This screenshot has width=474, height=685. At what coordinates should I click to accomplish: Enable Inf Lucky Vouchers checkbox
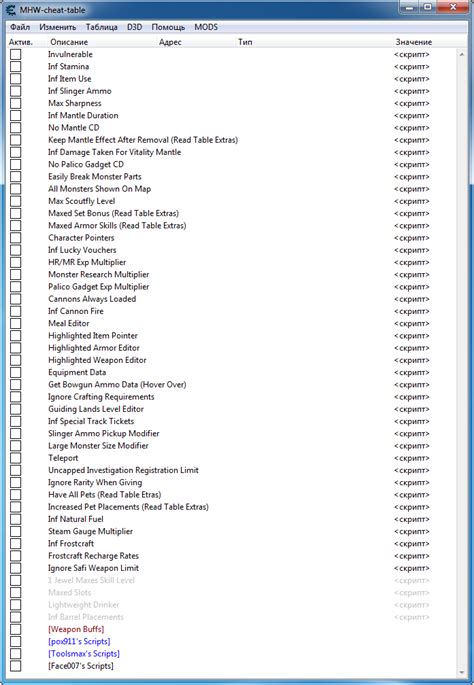coord(16,250)
